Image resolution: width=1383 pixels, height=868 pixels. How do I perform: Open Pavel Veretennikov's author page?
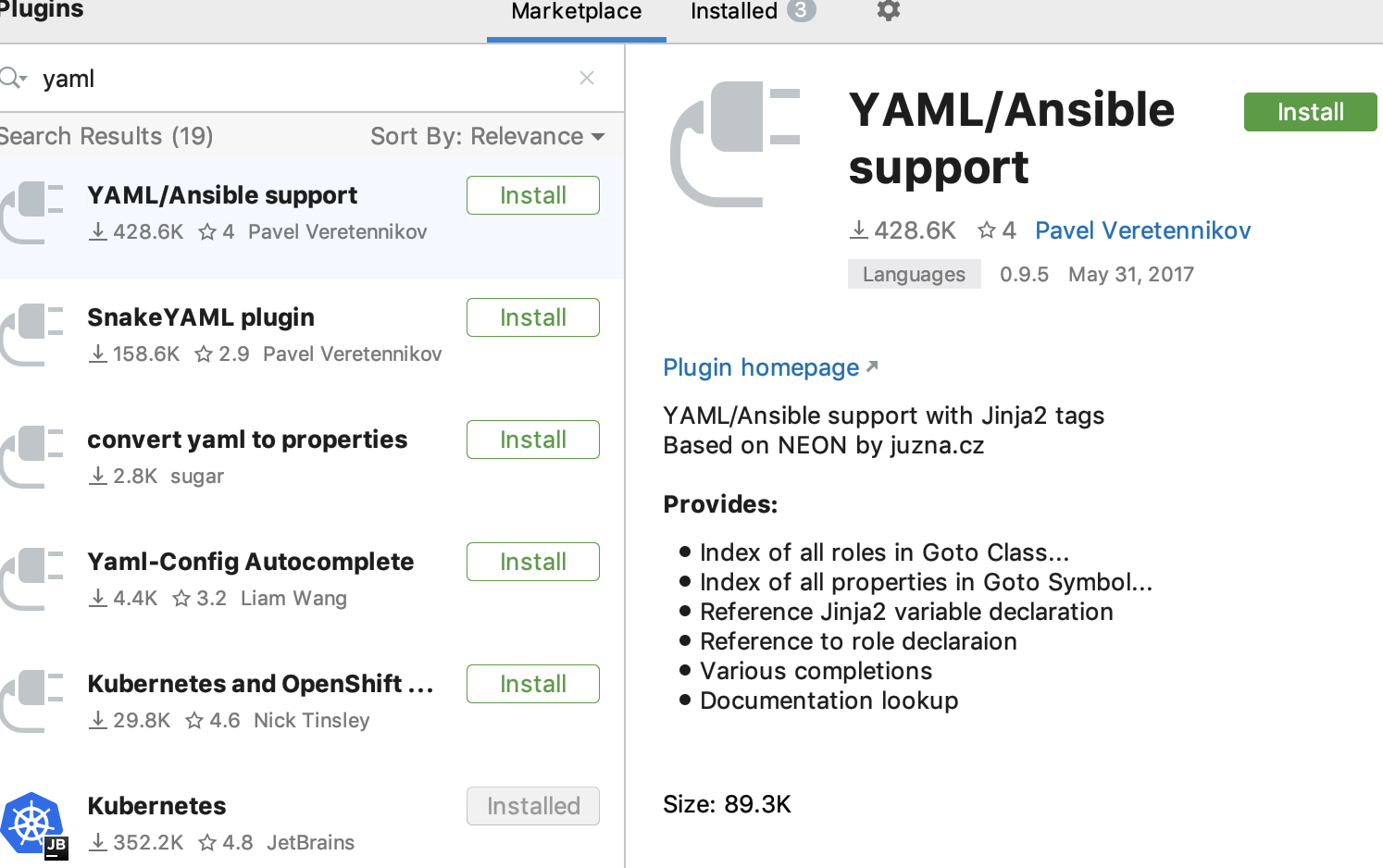point(1142,230)
